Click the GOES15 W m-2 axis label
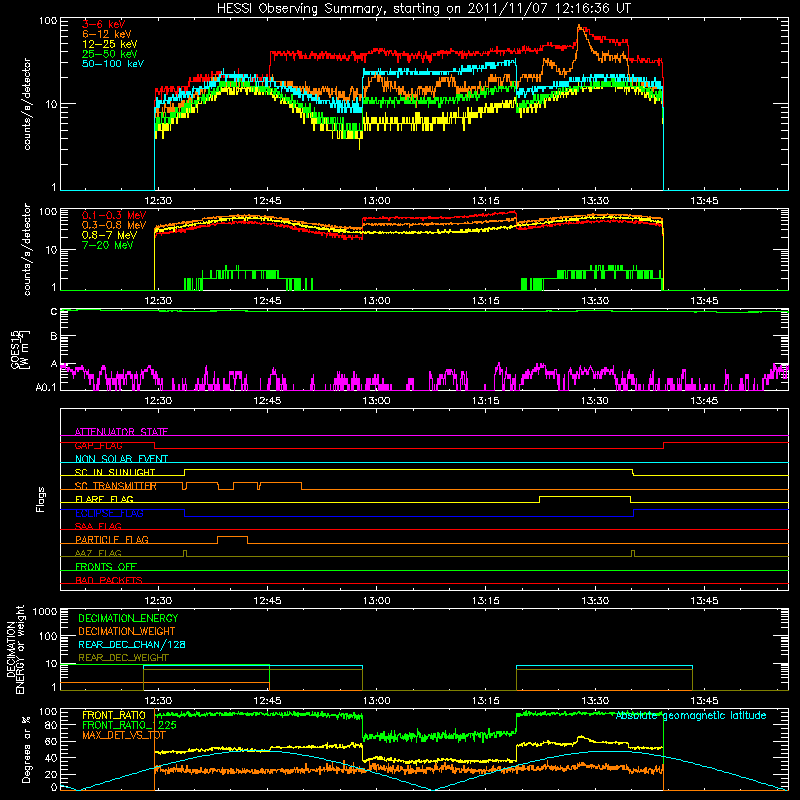Viewport: 800px width, 800px height. tap(20, 349)
